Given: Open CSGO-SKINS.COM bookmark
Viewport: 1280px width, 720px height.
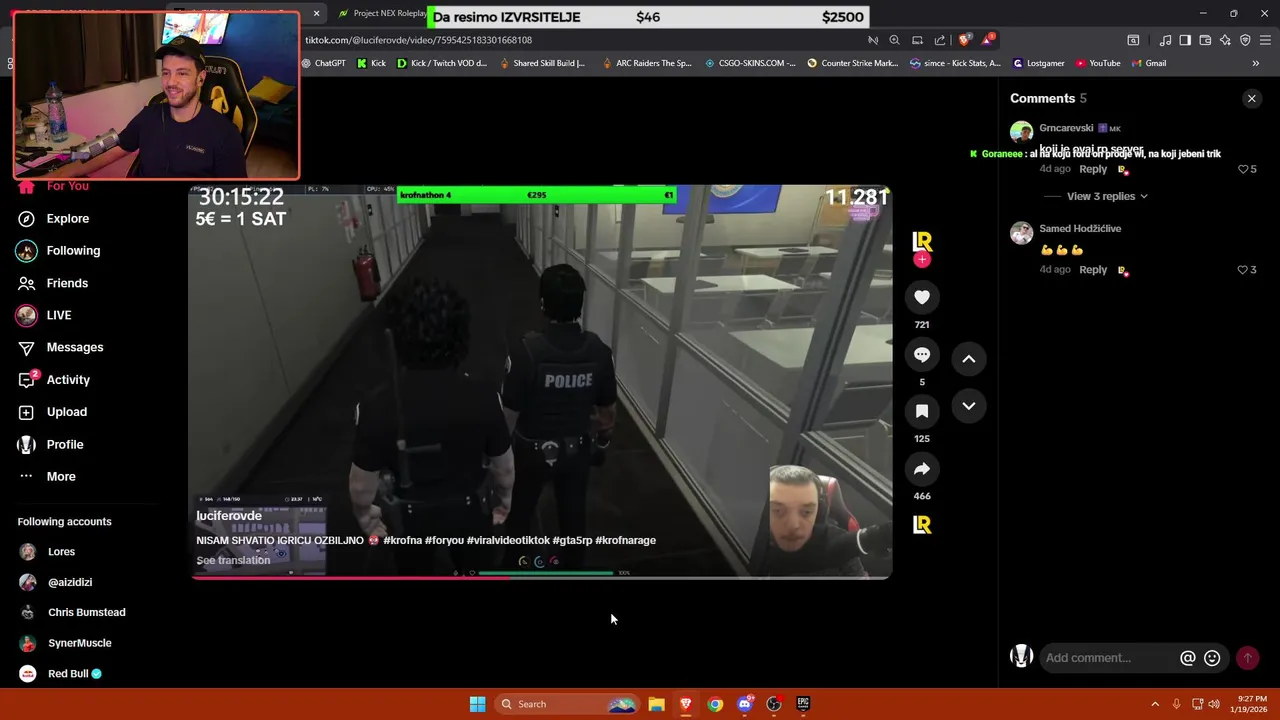Looking at the screenshot, I should coord(750,63).
